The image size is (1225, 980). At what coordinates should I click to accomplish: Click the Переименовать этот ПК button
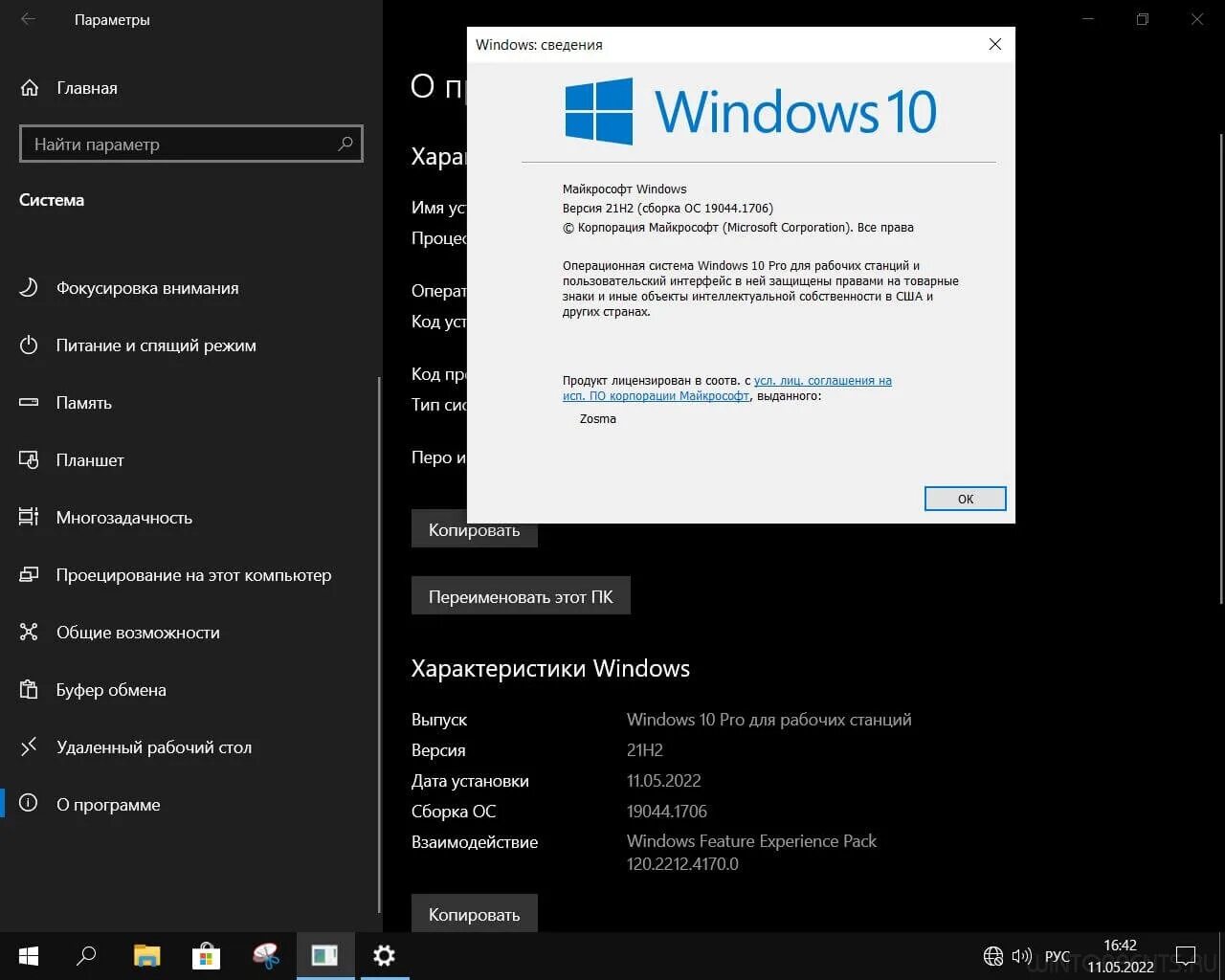pyautogui.click(x=520, y=595)
